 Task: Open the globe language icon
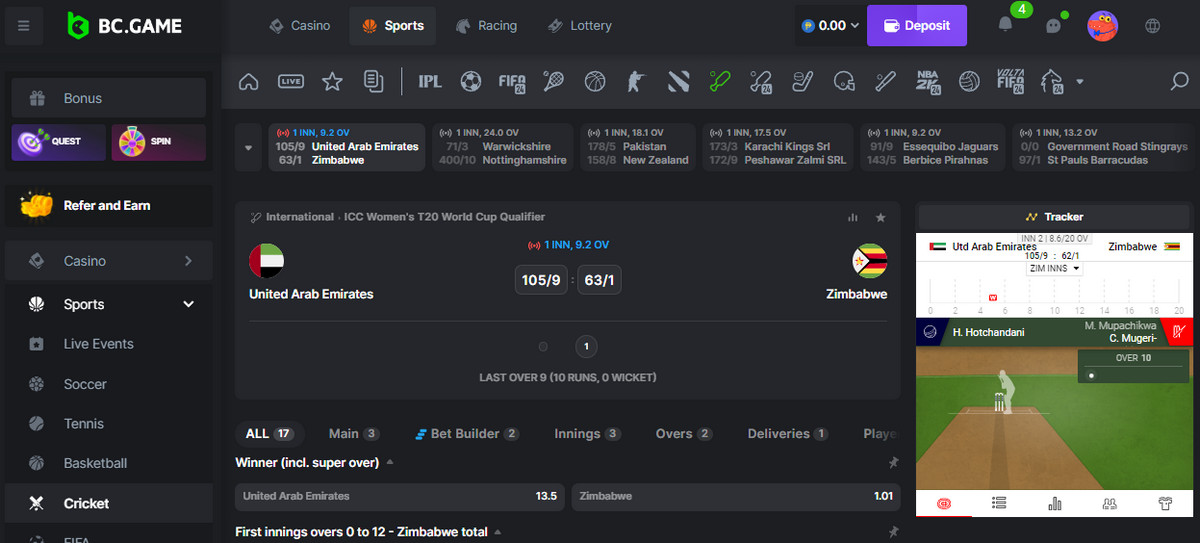[1153, 26]
